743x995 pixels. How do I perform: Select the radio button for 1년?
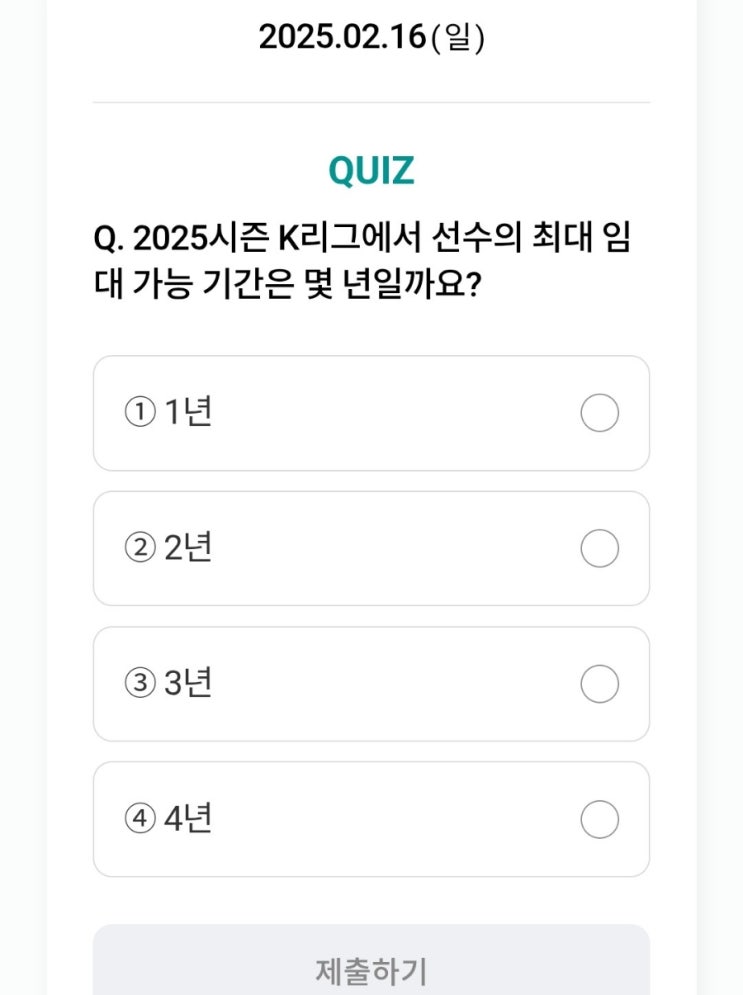click(x=600, y=413)
